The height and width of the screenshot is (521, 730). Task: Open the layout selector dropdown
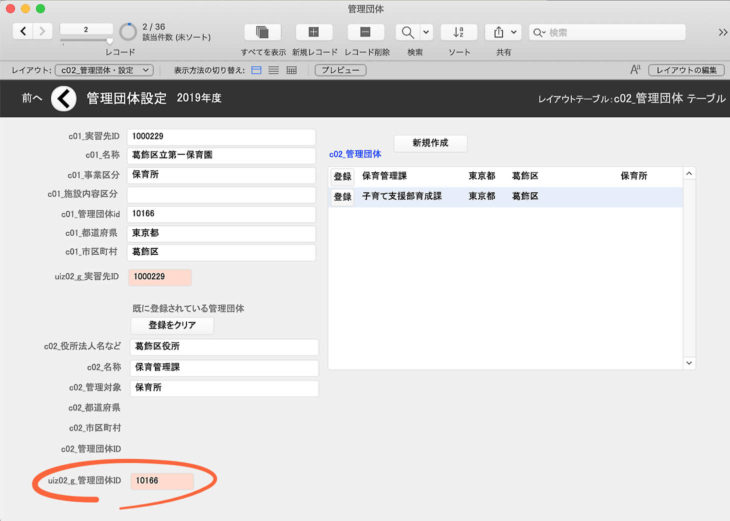(x=103, y=70)
